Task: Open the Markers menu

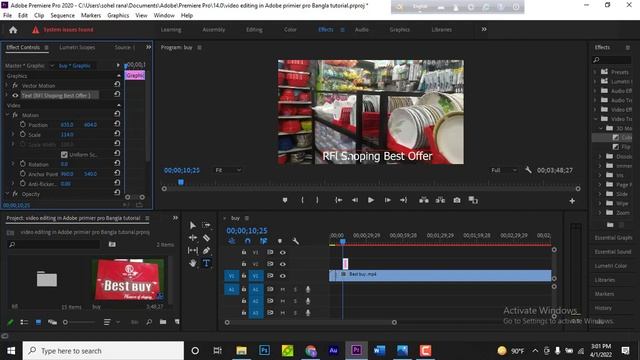Action: point(91,16)
